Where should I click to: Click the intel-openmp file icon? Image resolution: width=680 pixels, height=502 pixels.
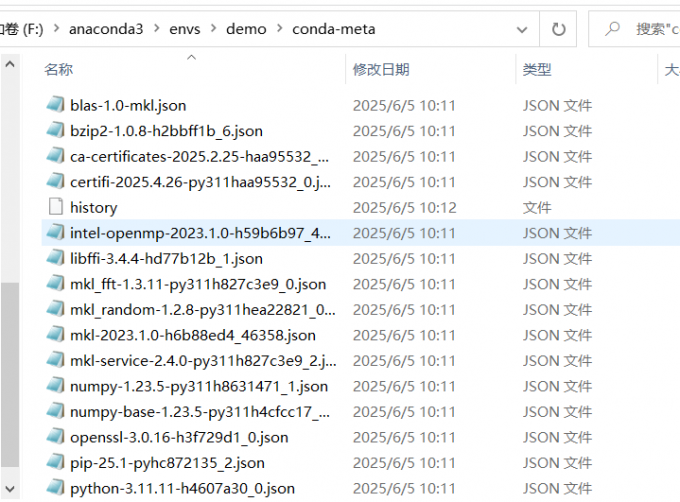pos(56,232)
